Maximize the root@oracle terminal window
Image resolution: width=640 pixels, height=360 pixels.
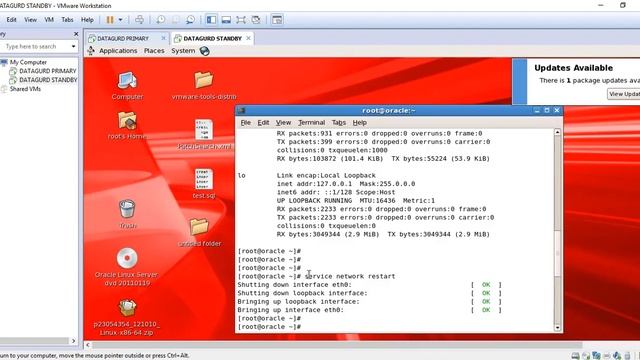[x=547, y=110]
